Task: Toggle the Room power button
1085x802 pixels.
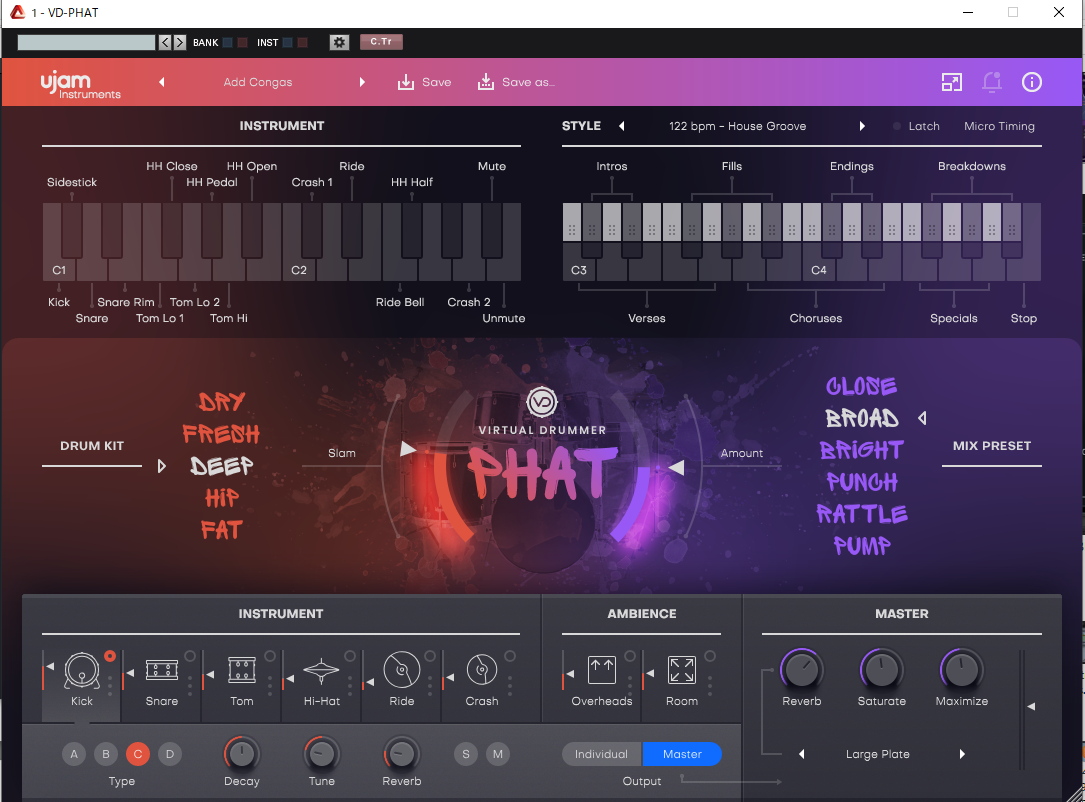Action: click(710, 656)
